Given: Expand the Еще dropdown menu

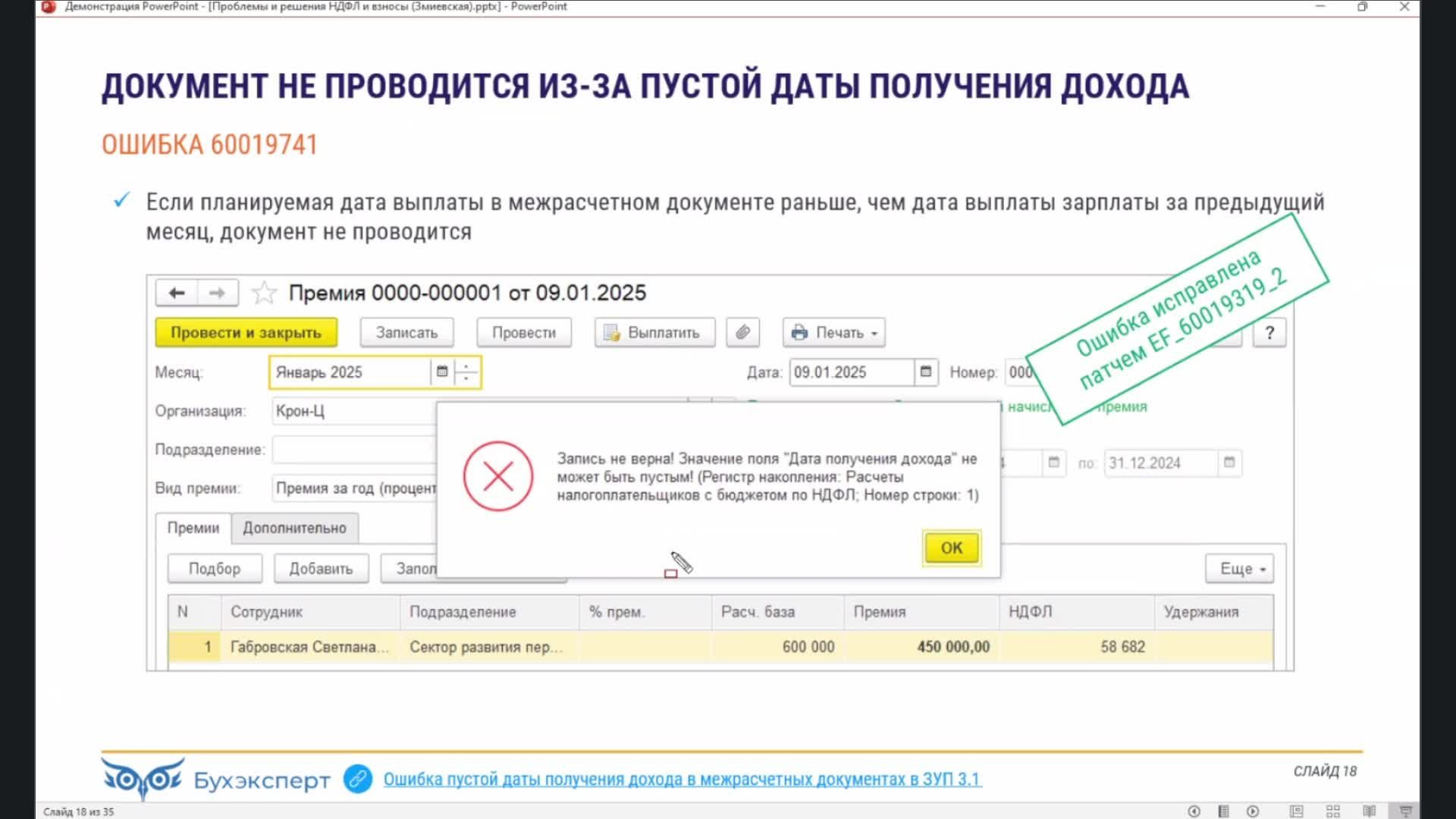Looking at the screenshot, I should pos(1240,569).
